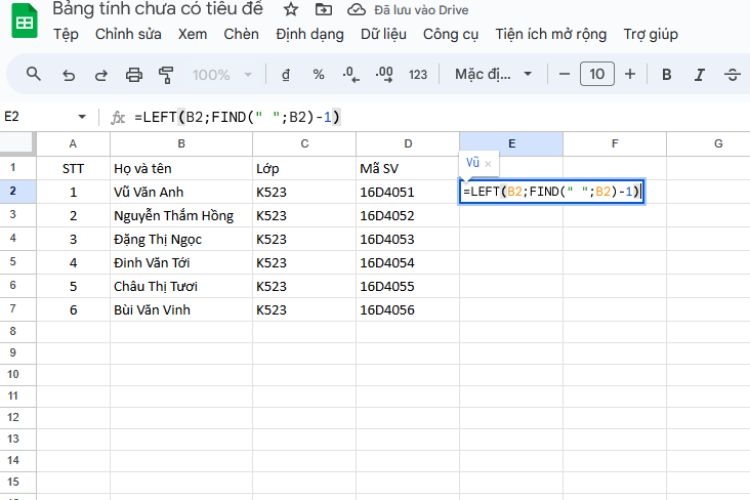Screen dimensions: 750x500
Task: Open the zoom 100% dropdown
Action: tap(222, 75)
